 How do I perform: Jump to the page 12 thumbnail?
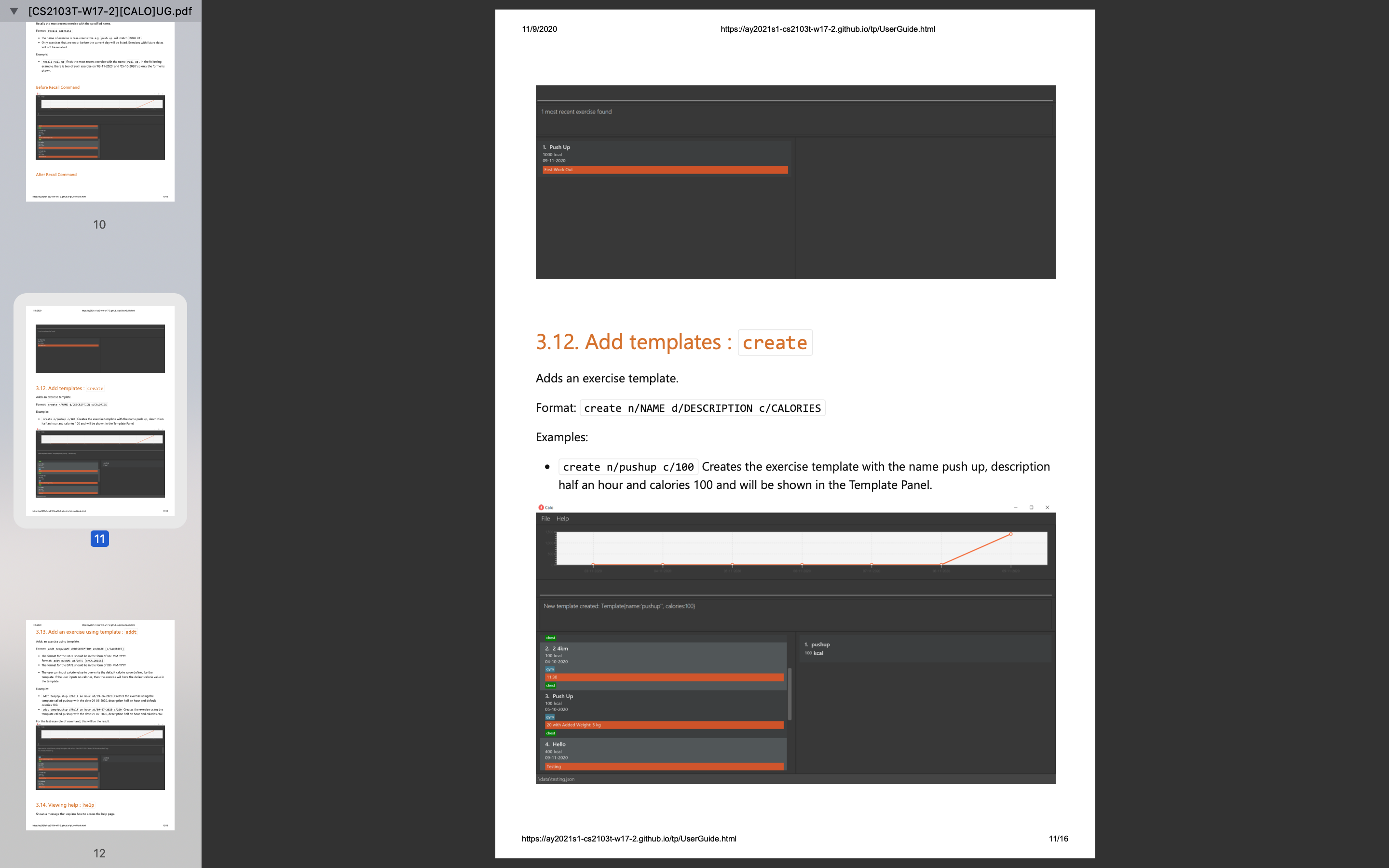[100, 724]
